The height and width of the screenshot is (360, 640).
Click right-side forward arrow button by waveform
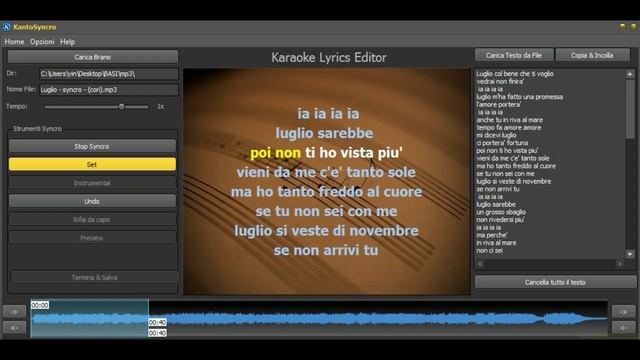tap(623, 312)
